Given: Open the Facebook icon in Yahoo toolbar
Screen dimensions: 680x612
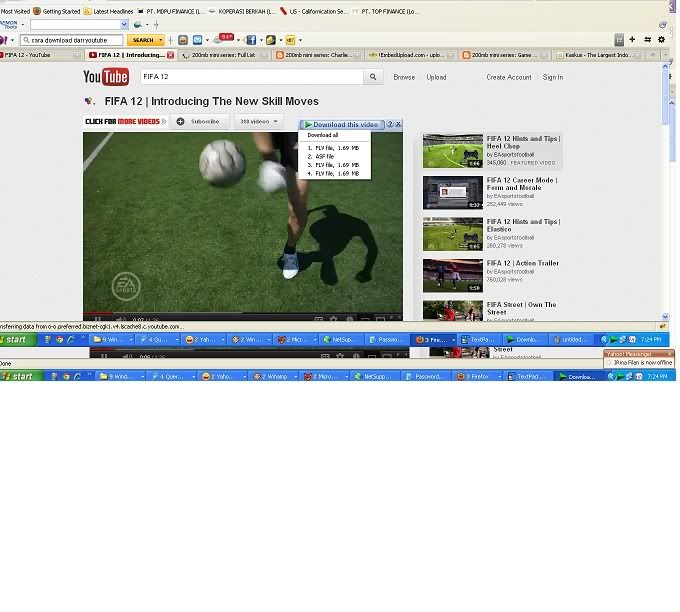Looking at the screenshot, I should point(251,40).
